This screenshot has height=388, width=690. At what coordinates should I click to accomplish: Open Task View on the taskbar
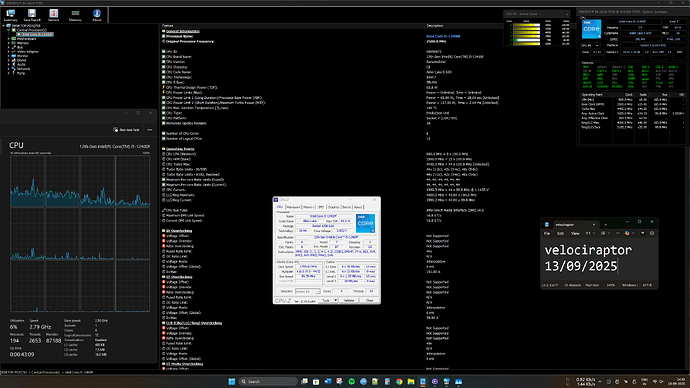click(304, 381)
